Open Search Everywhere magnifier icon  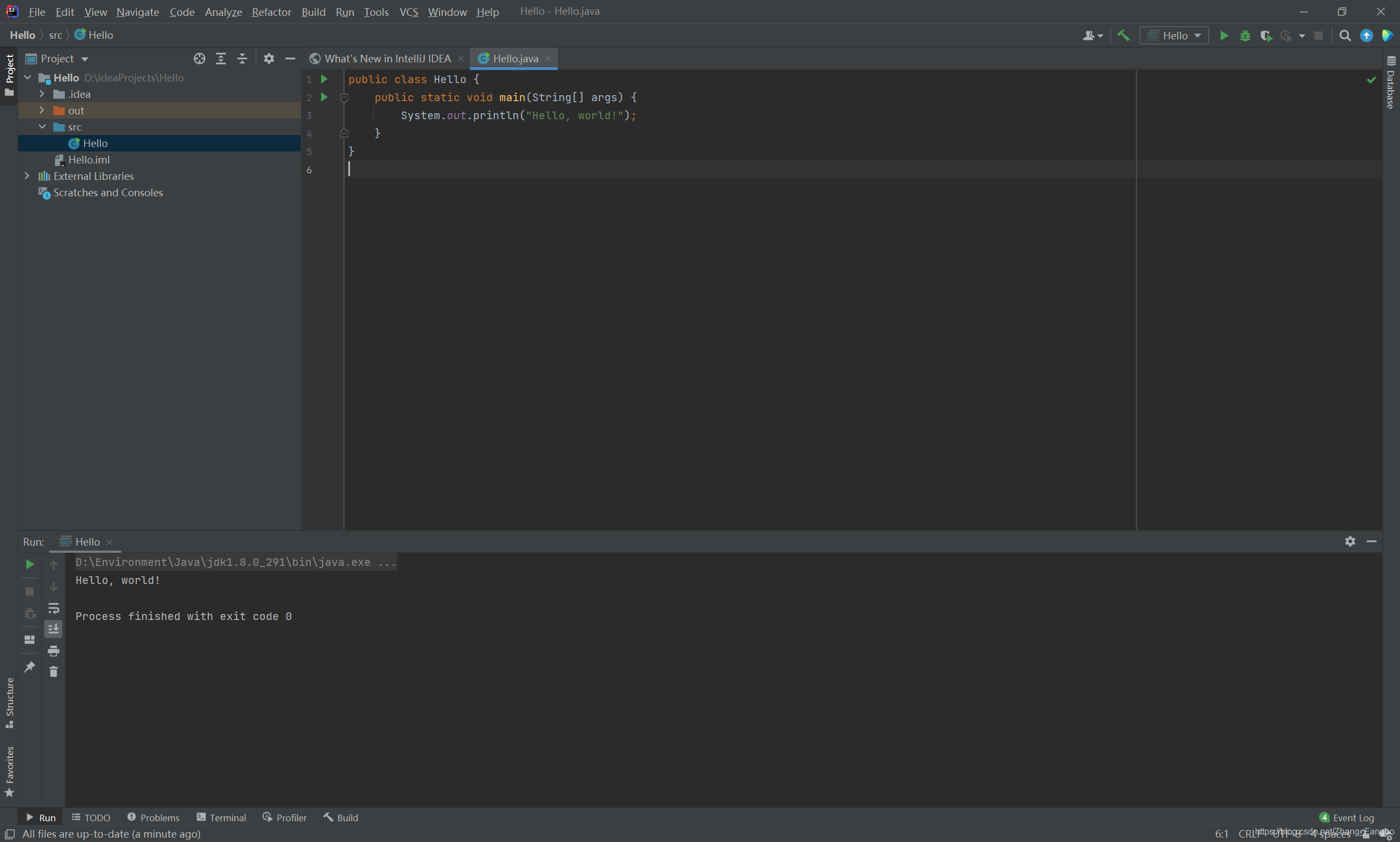(1345, 36)
